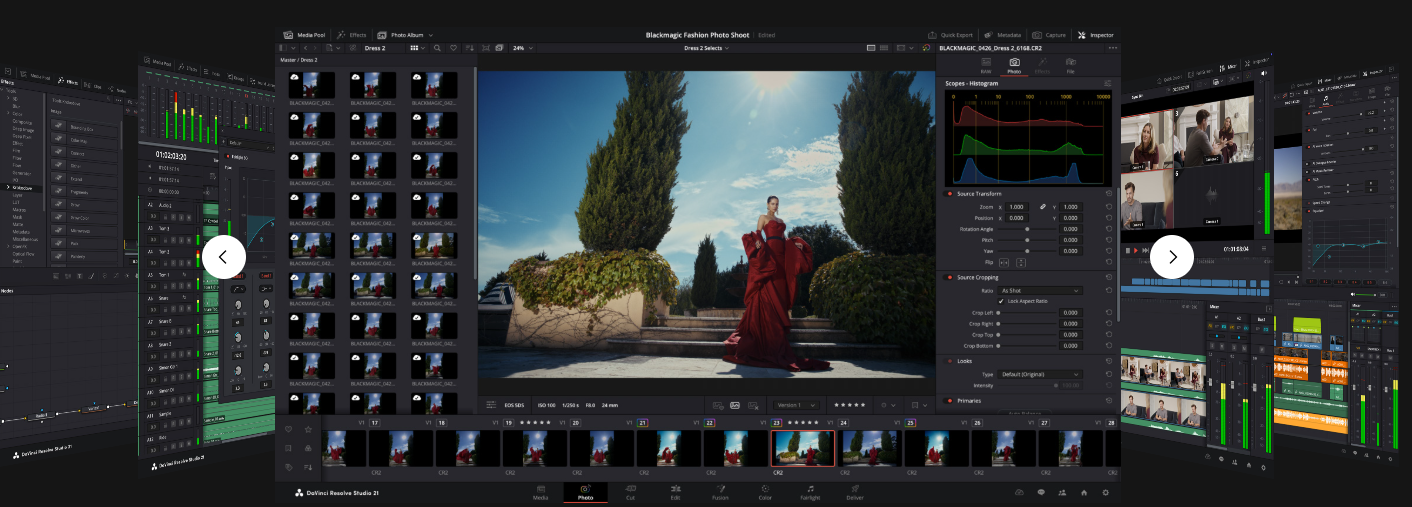The image size is (1412, 507).
Task: Open project settings gear icon
Action: pyautogui.click(x=1105, y=493)
